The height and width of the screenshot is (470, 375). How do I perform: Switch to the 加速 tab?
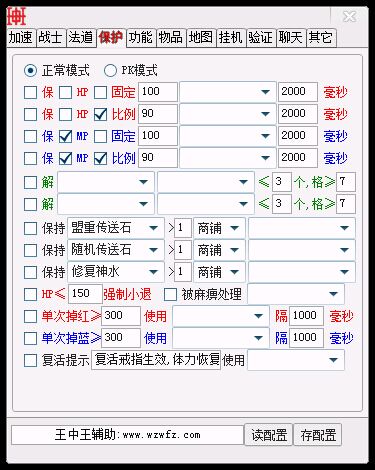[x=21, y=37]
